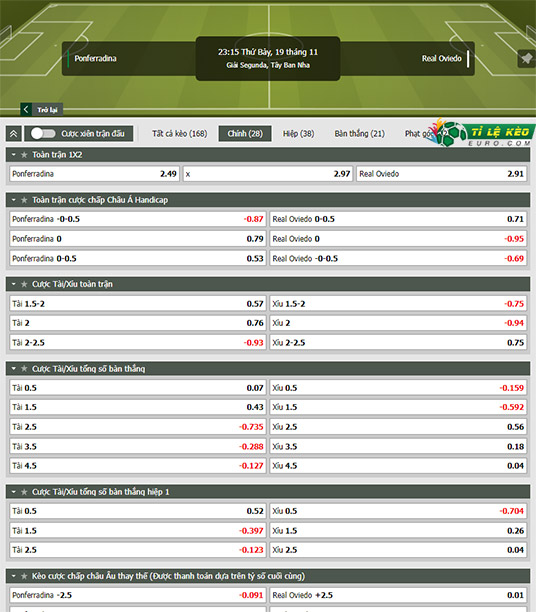536x612 pixels.
Task: Switch to the Chính (28) tab
Action: 245,133
